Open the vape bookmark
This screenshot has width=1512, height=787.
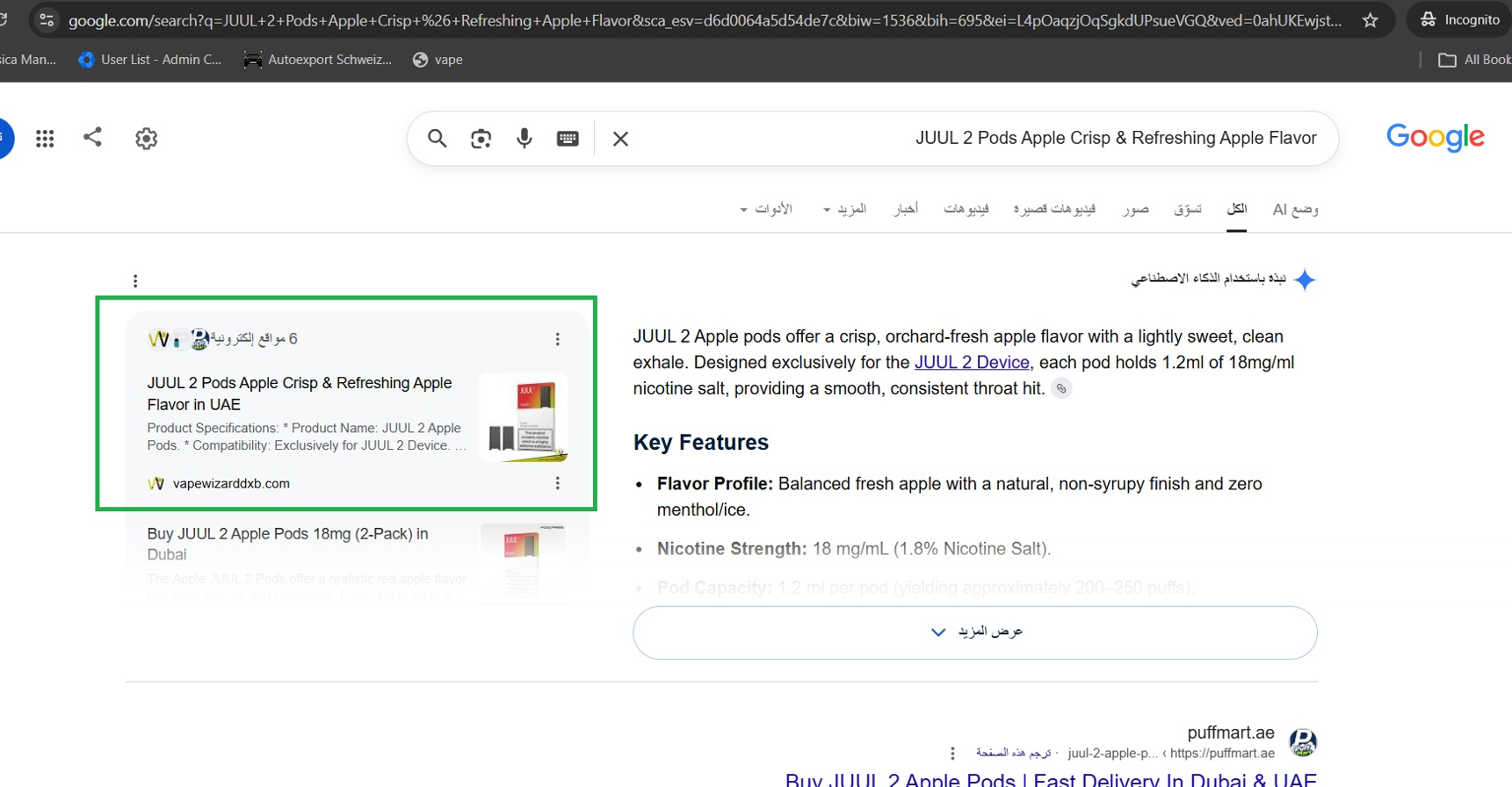click(438, 60)
